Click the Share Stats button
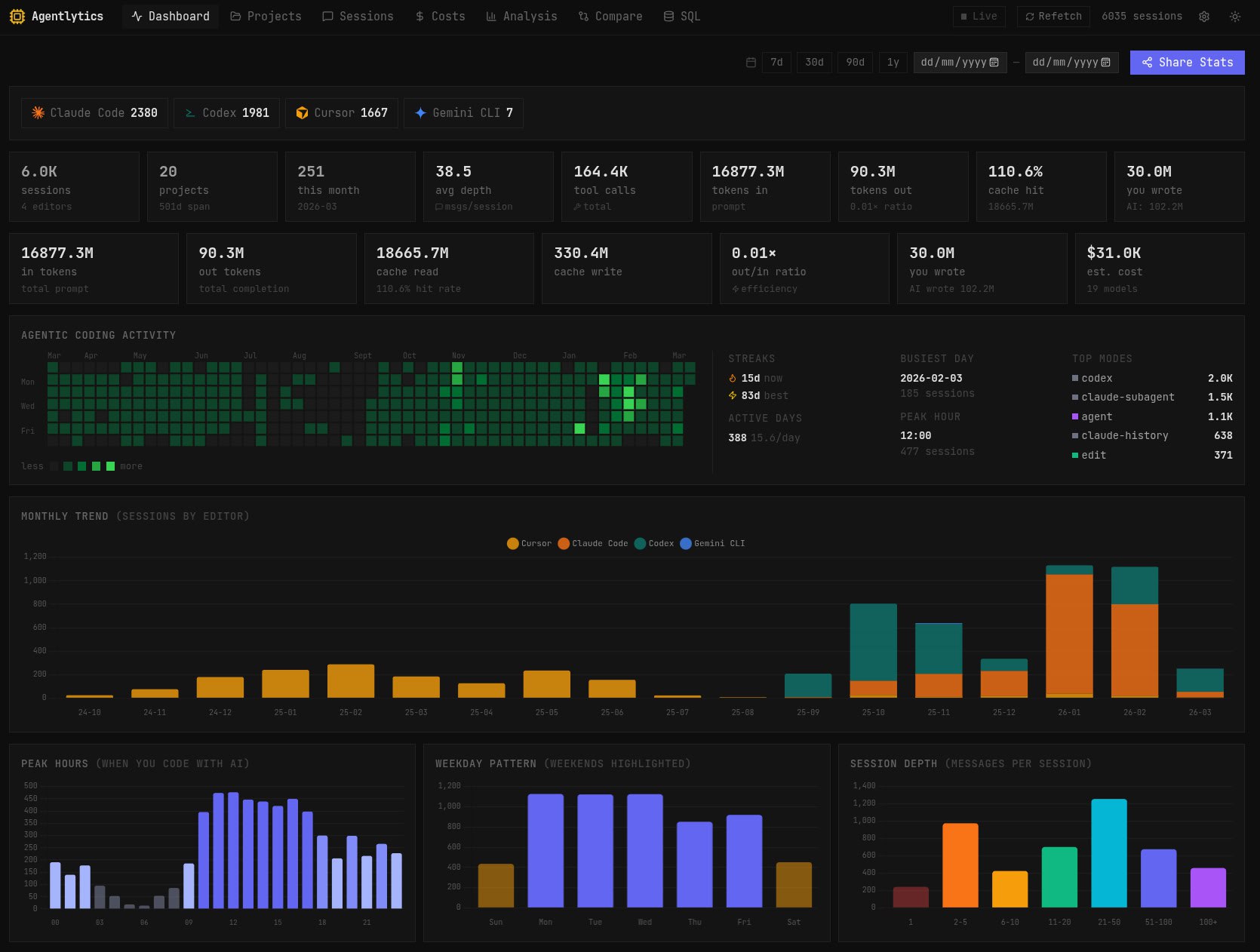 pyautogui.click(x=1187, y=63)
